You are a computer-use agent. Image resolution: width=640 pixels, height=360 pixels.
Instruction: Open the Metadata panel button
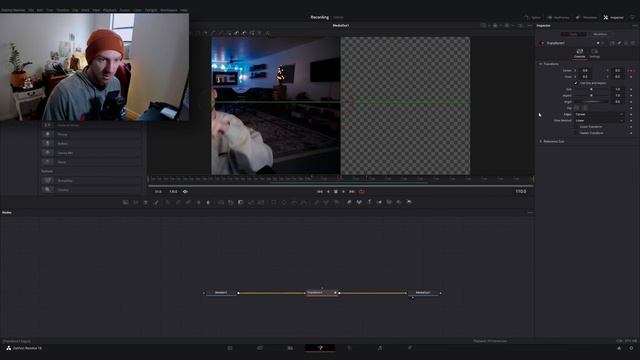(x=586, y=18)
